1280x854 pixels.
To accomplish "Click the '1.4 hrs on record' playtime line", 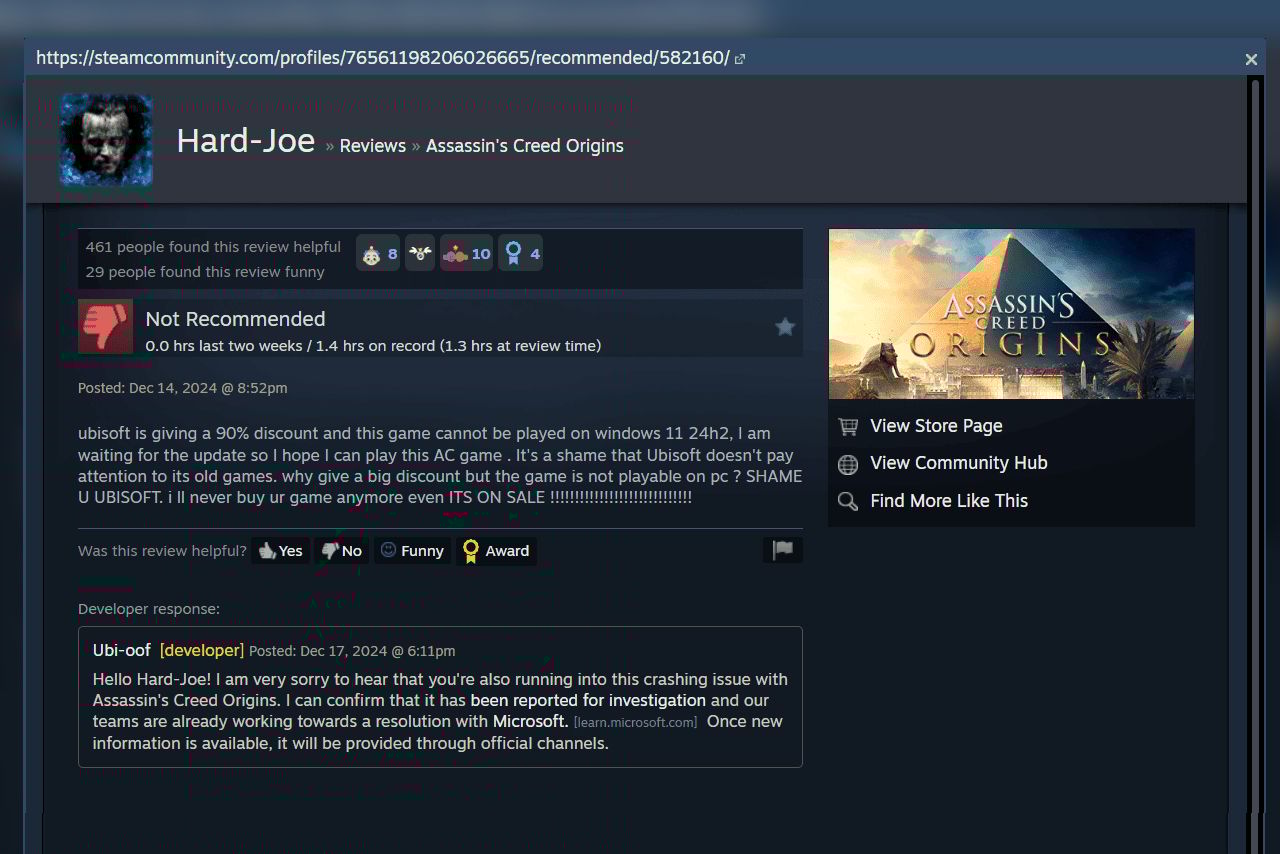I will (373, 346).
